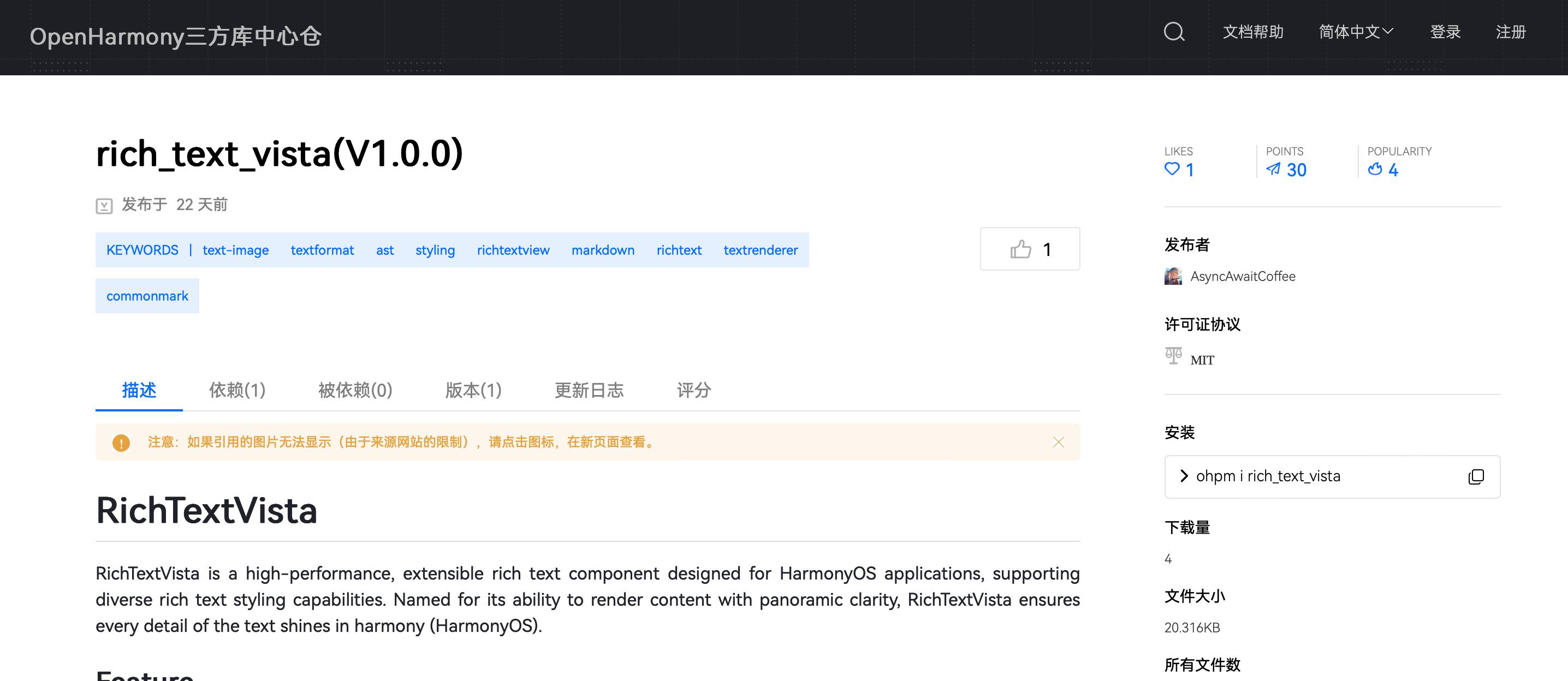This screenshot has height=681, width=1568.
Task: Open the 更新日志 tab
Action: [x=589, y=390]
